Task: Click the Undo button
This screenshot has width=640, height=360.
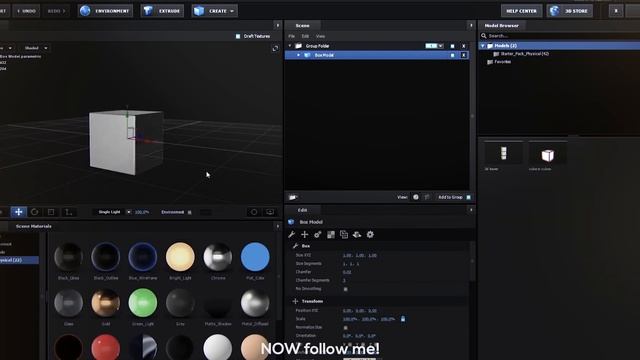Action: 26,11
